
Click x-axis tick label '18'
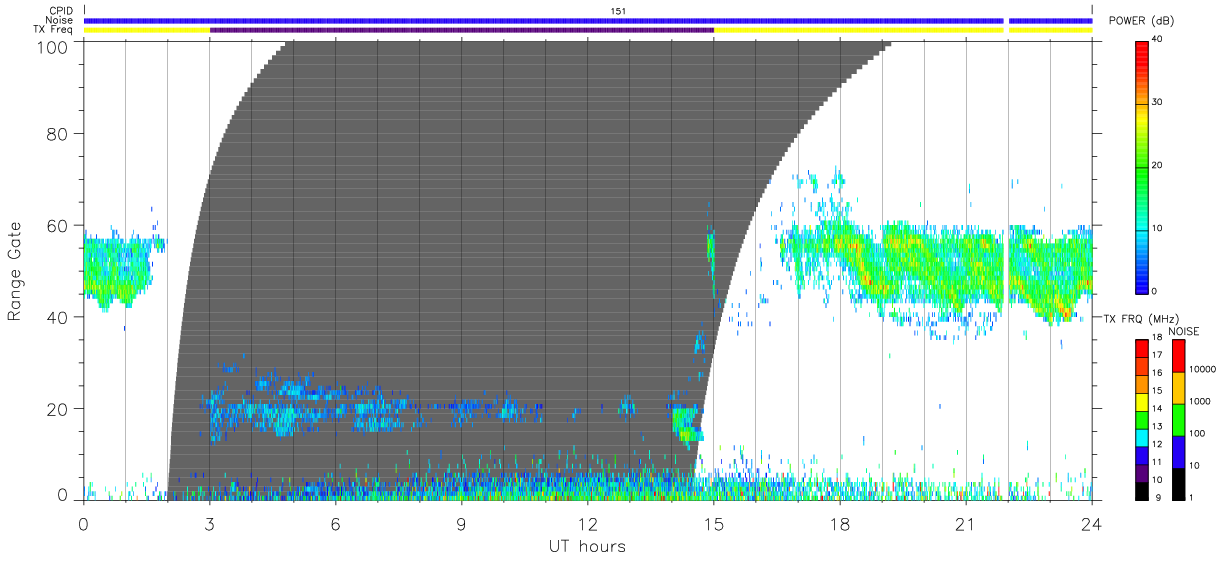point(840,523)
